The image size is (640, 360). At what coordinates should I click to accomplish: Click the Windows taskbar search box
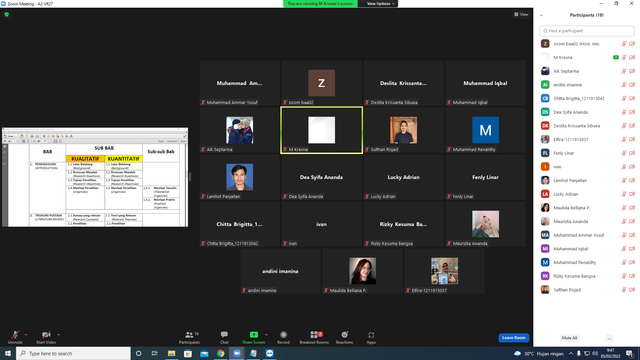pyautogui.click(x=73, y=353)
